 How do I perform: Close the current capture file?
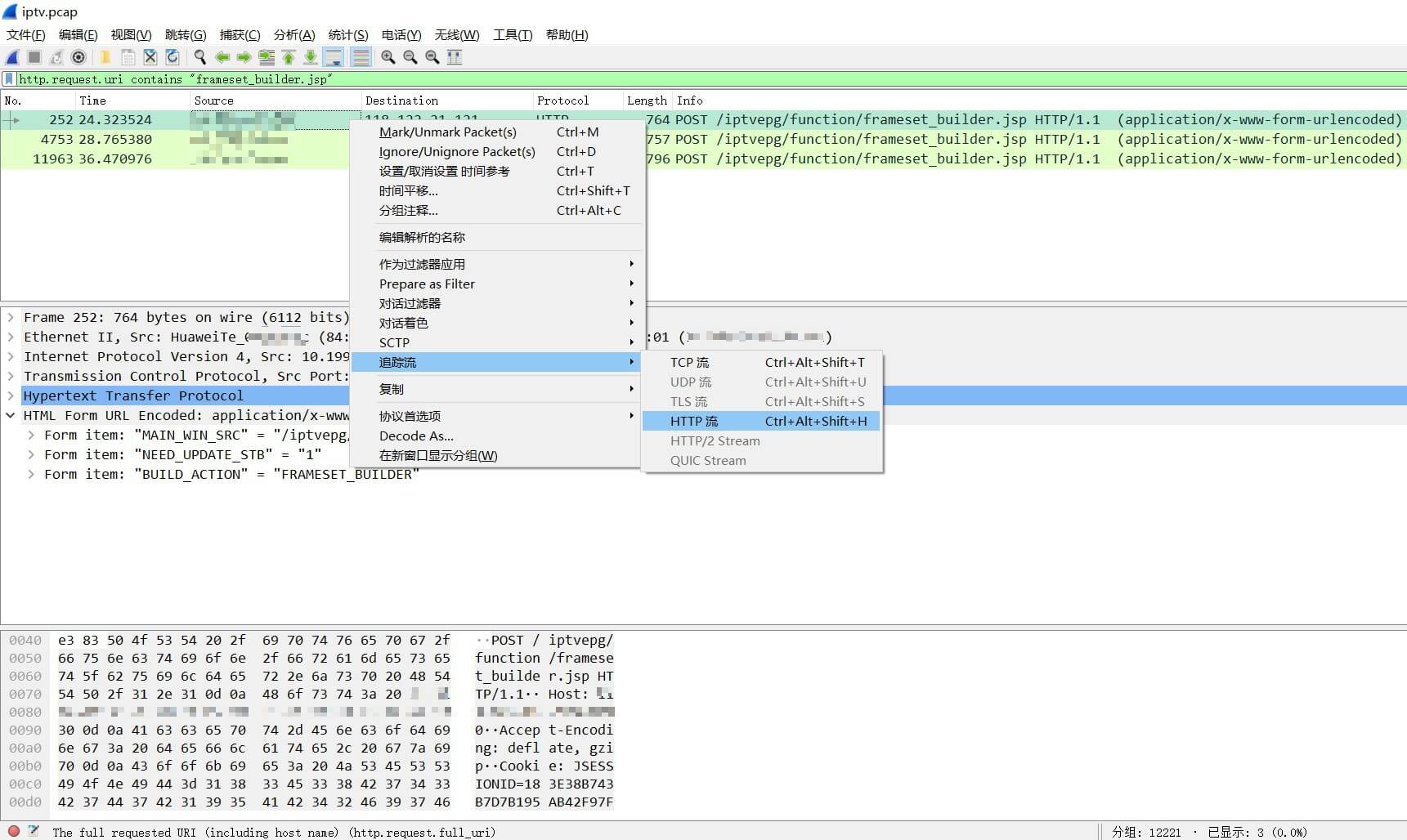tap(150, 57)
